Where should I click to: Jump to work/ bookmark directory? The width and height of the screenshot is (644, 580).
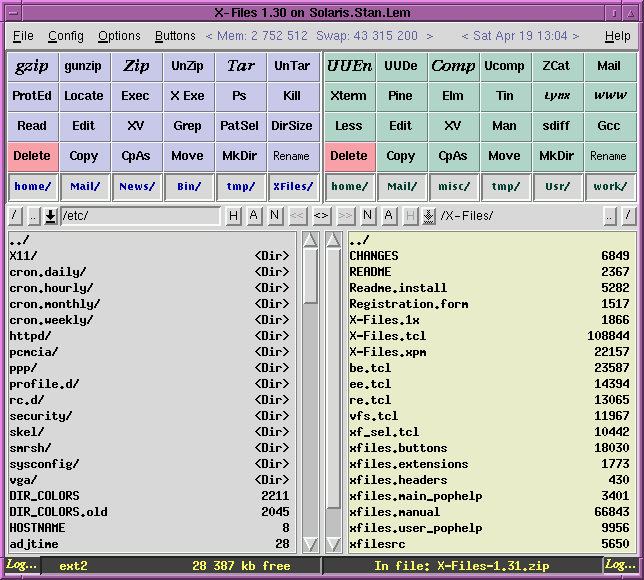tap(610, 187)
